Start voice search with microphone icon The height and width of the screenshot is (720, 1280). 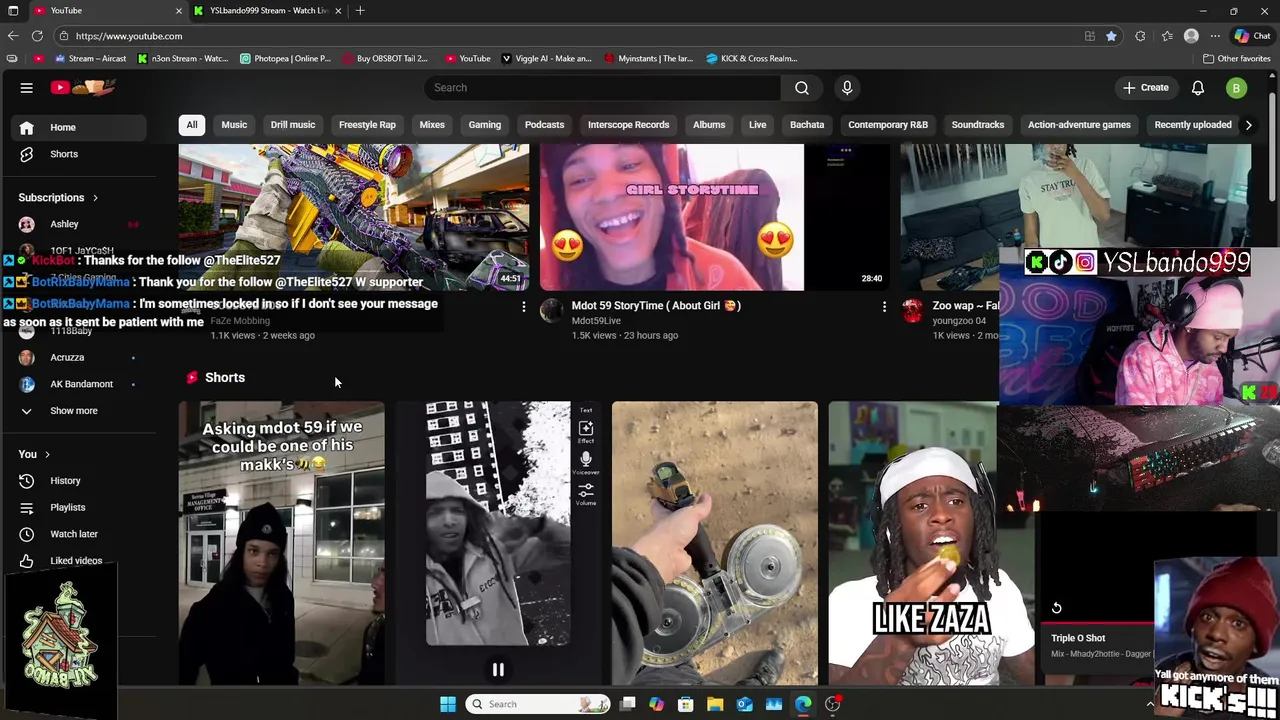click(x=847, y=88)
